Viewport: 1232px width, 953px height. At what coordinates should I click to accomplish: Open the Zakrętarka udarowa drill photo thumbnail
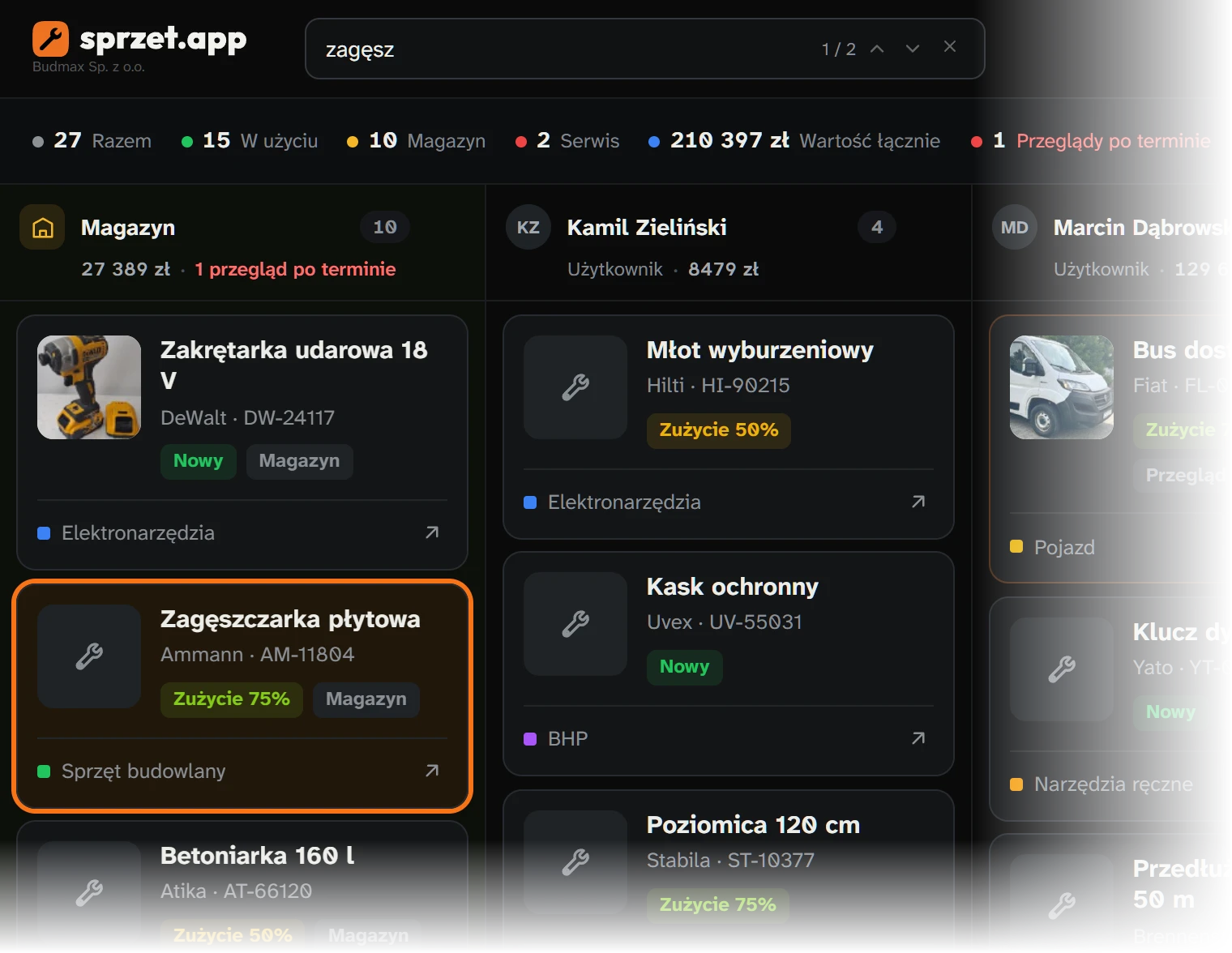tap(89, 387)
